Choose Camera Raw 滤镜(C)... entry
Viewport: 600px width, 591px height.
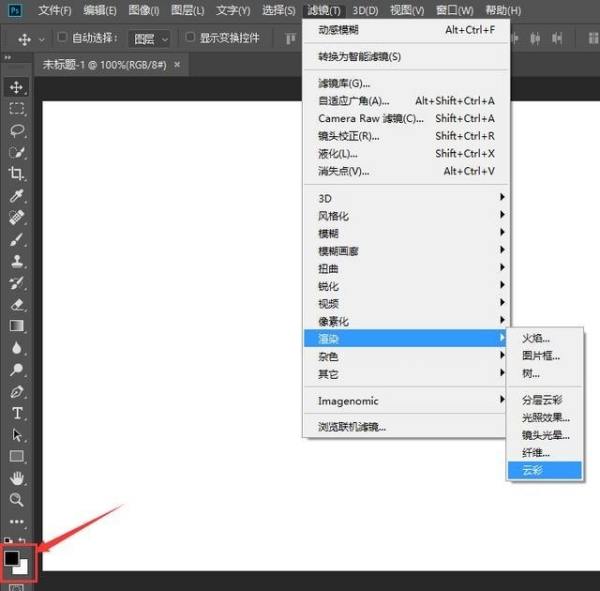405,118
